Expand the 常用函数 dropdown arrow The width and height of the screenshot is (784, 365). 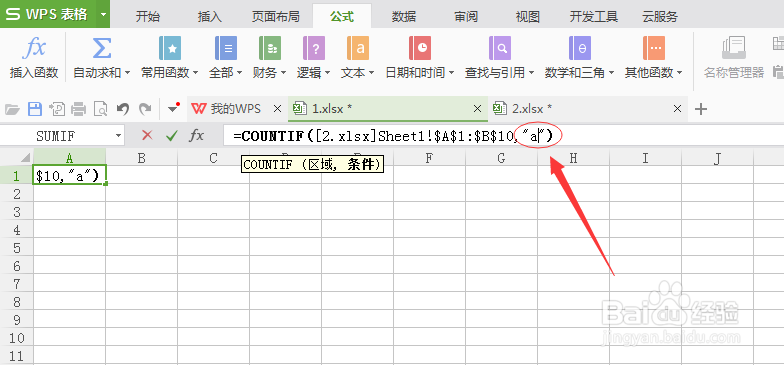195,73
